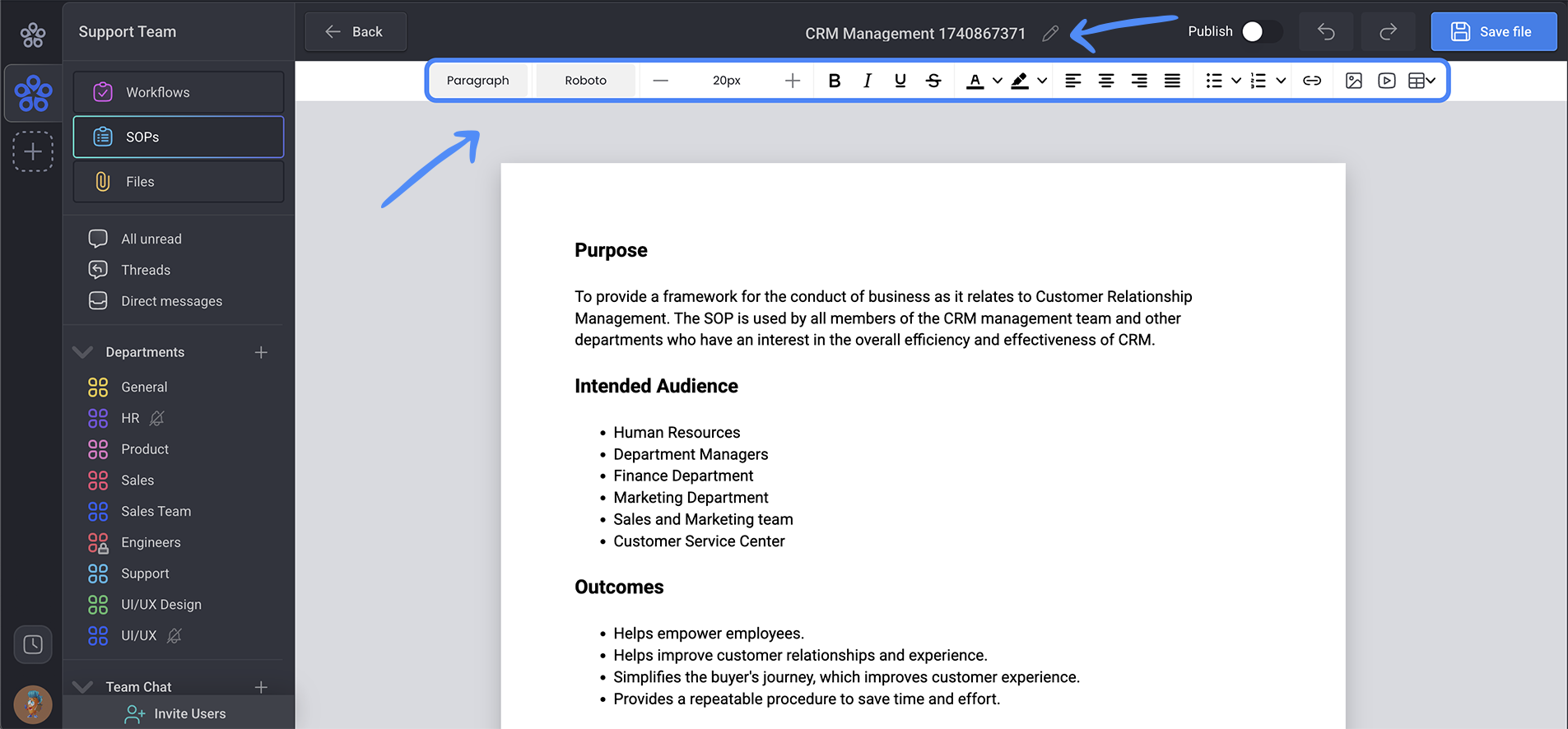The height and width of the screenshot is (729, 1568).
Task: Insert a video
Action: point(1387,81)
